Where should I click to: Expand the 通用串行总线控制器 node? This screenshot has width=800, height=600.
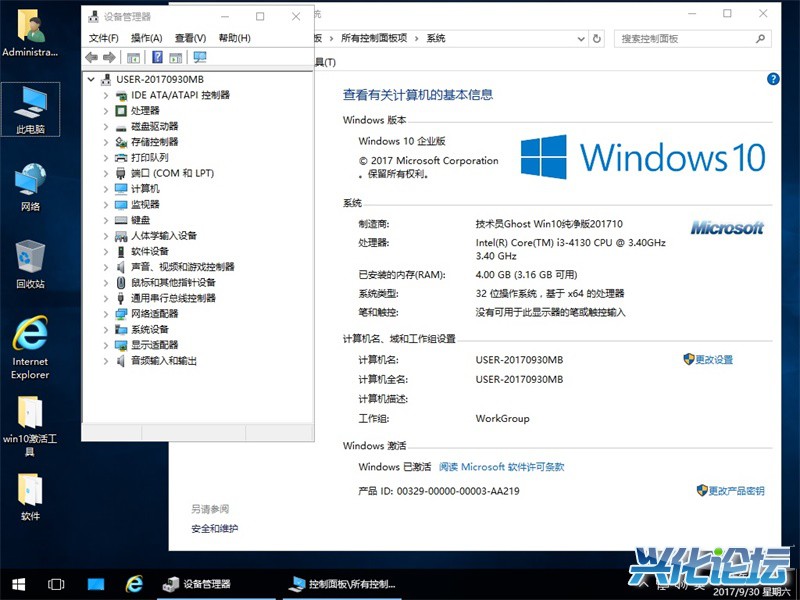pos(106,298)
